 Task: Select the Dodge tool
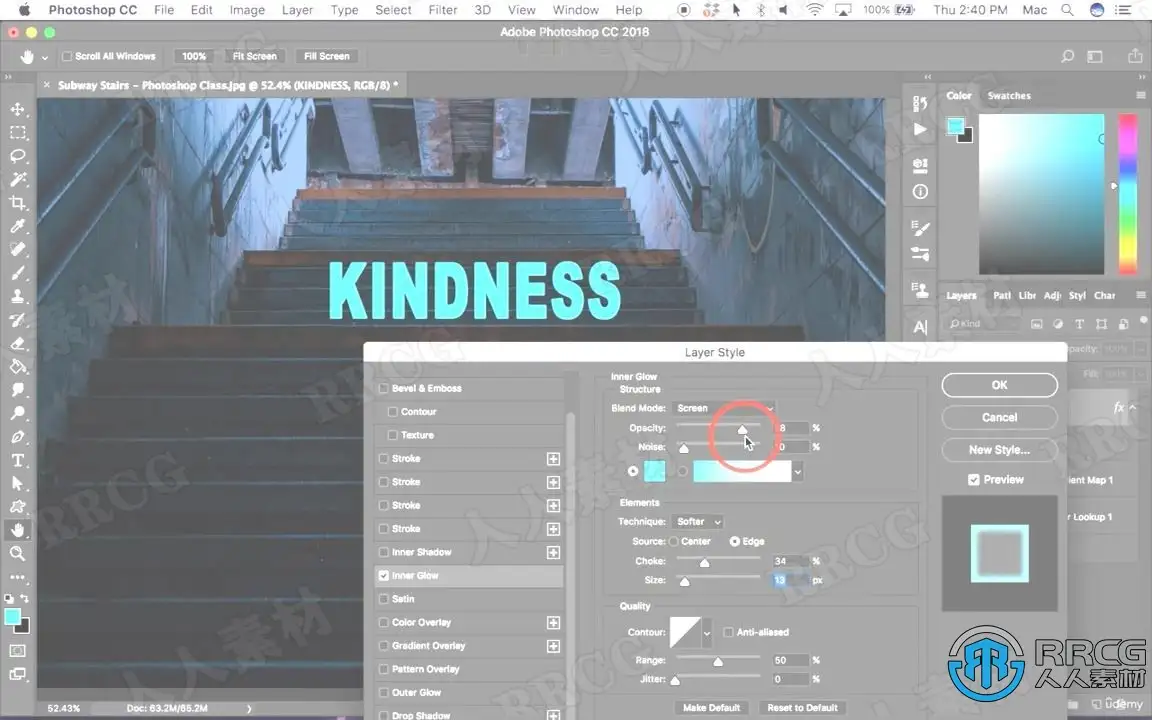coord(18,414)
